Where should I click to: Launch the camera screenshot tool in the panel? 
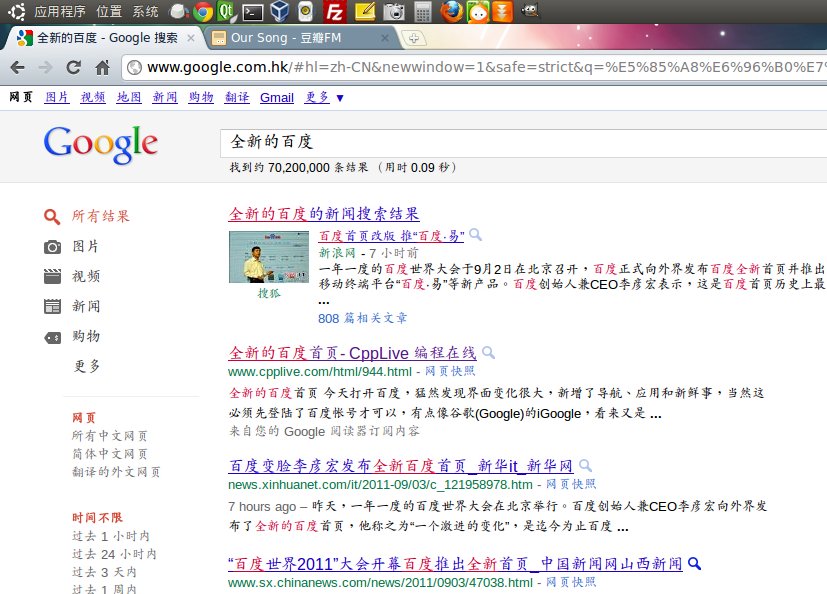pos(393,11)
